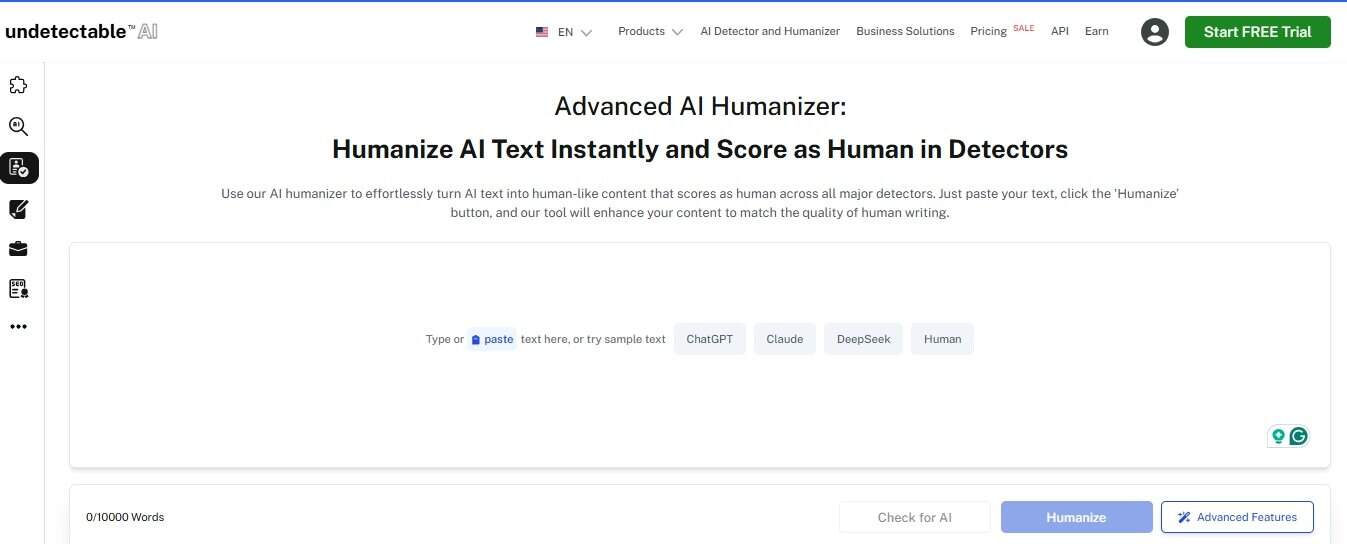Load the Claude sample text

click(784, 339)
